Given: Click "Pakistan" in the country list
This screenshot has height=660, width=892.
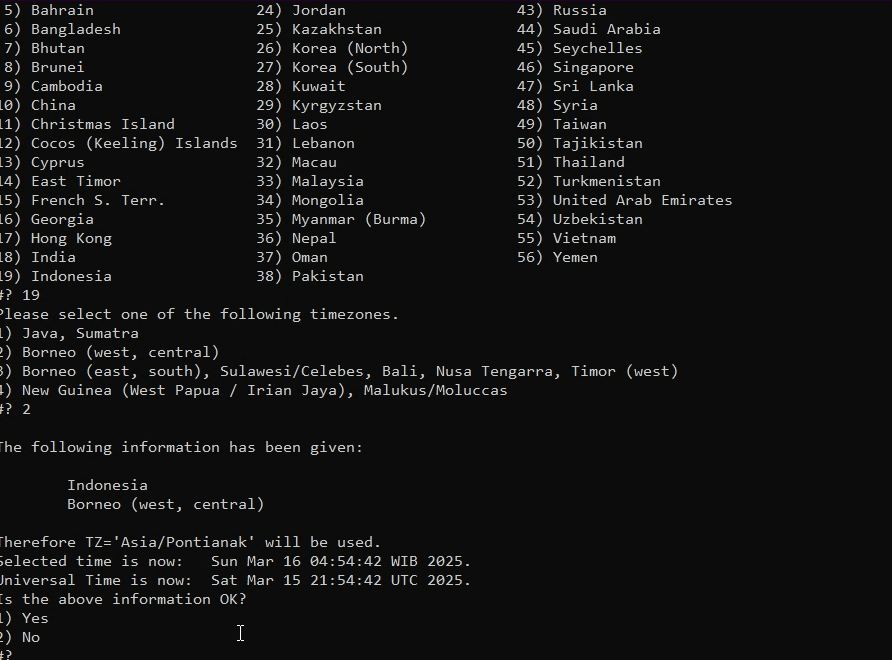Looking at the screenshot, I should pos(327,276).
